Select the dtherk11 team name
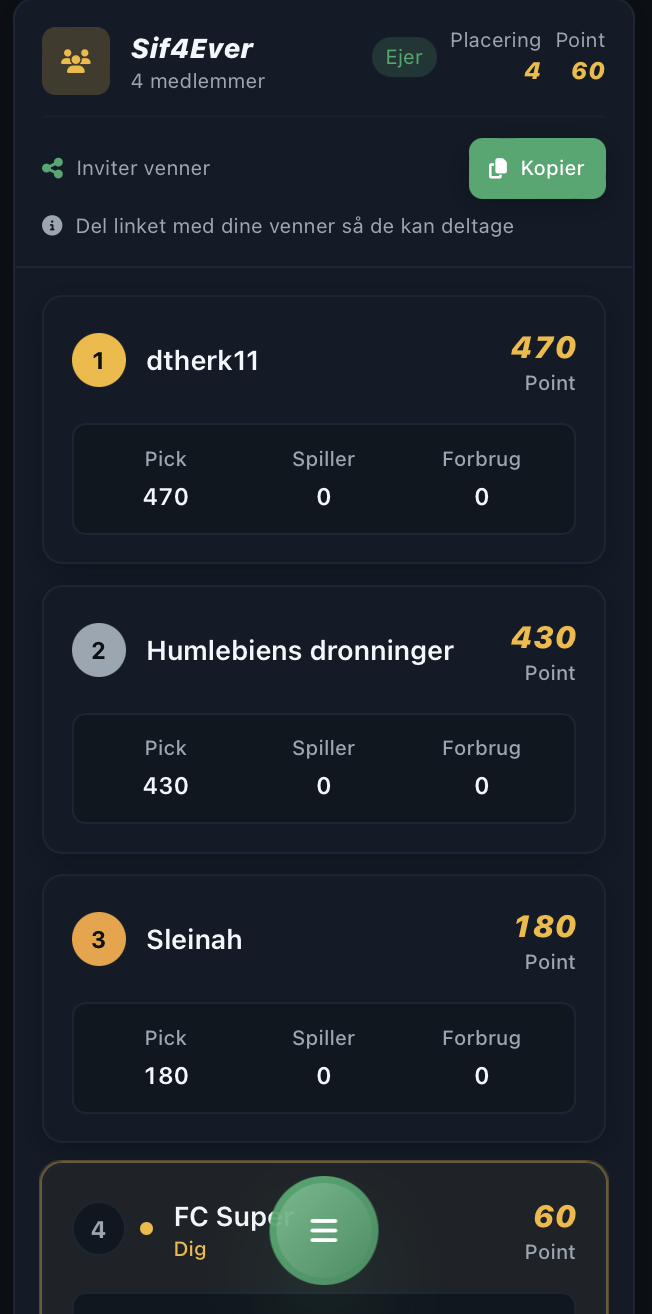 [203, 361]
